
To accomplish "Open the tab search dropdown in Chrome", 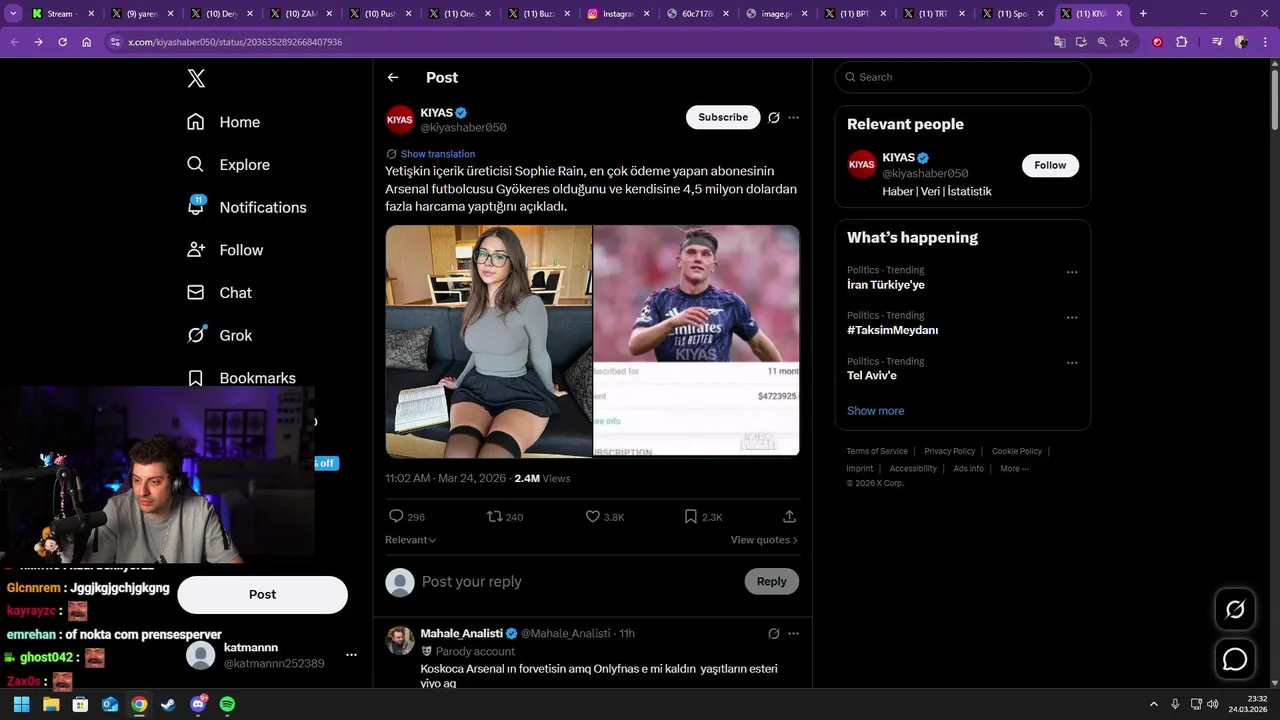I will pos(13,14).
